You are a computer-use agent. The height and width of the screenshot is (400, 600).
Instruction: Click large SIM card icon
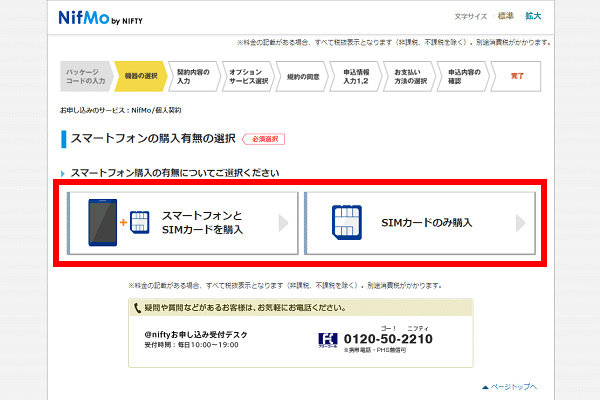pyautogui.click(x=347, y=222)
